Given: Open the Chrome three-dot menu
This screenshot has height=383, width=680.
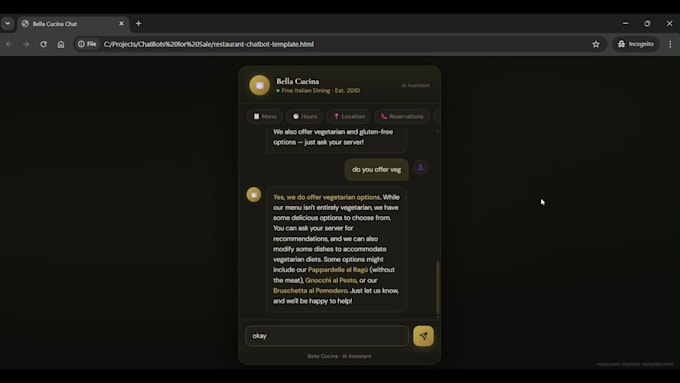Looking at the screenshot, I should point(670,44).
